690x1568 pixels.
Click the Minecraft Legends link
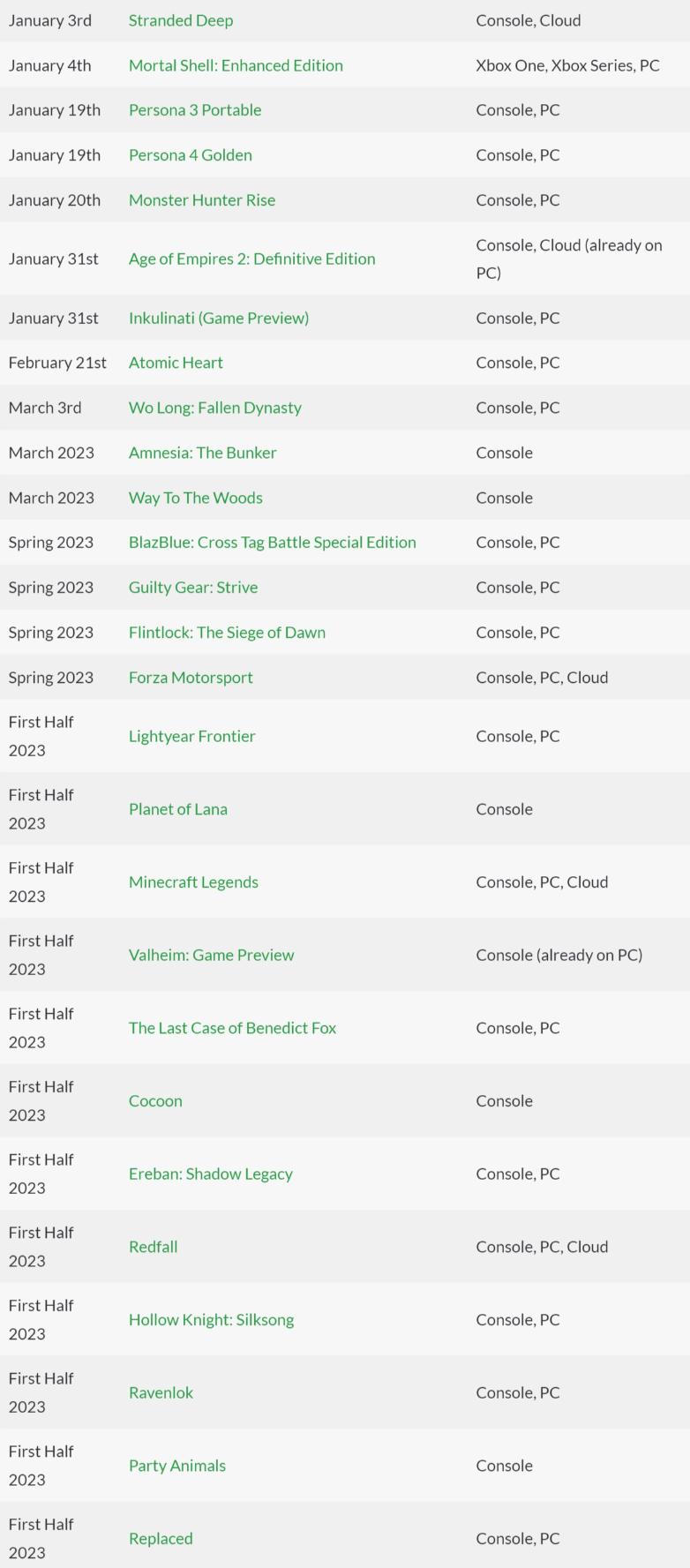[x=193, y=882]
